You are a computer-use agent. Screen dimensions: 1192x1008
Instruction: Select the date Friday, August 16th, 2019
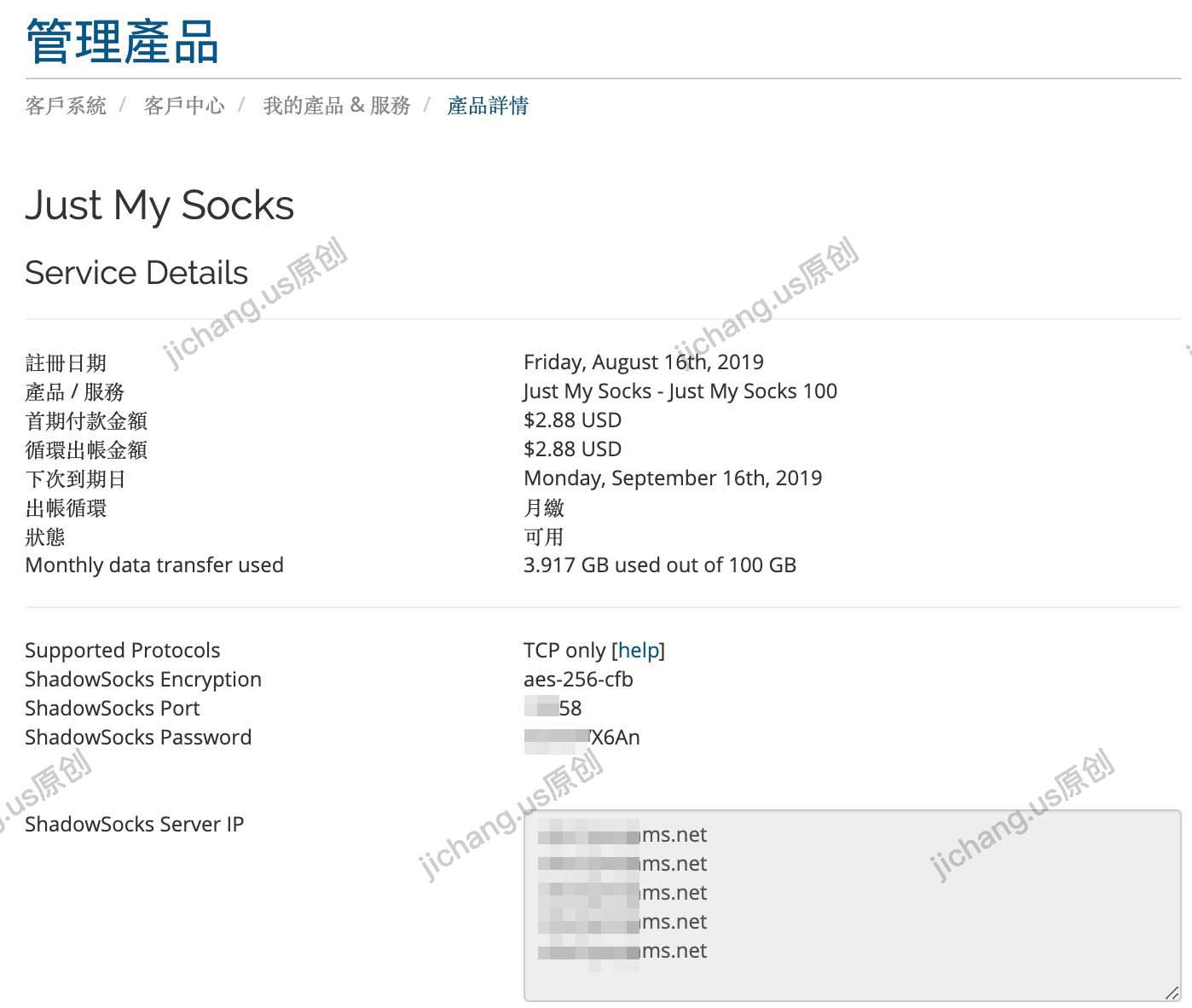point(644,362)
